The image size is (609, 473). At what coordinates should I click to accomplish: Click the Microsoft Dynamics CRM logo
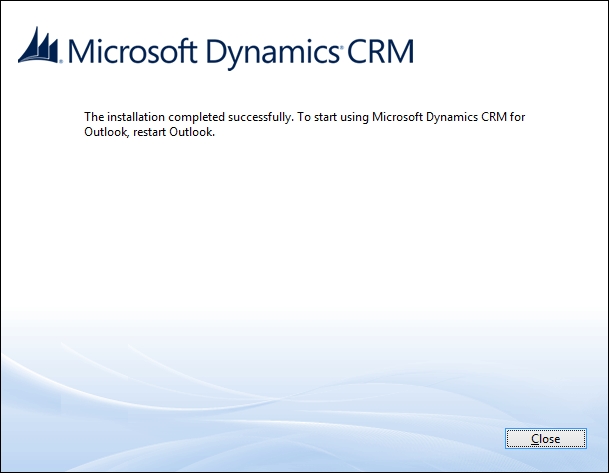click(216, 49)
